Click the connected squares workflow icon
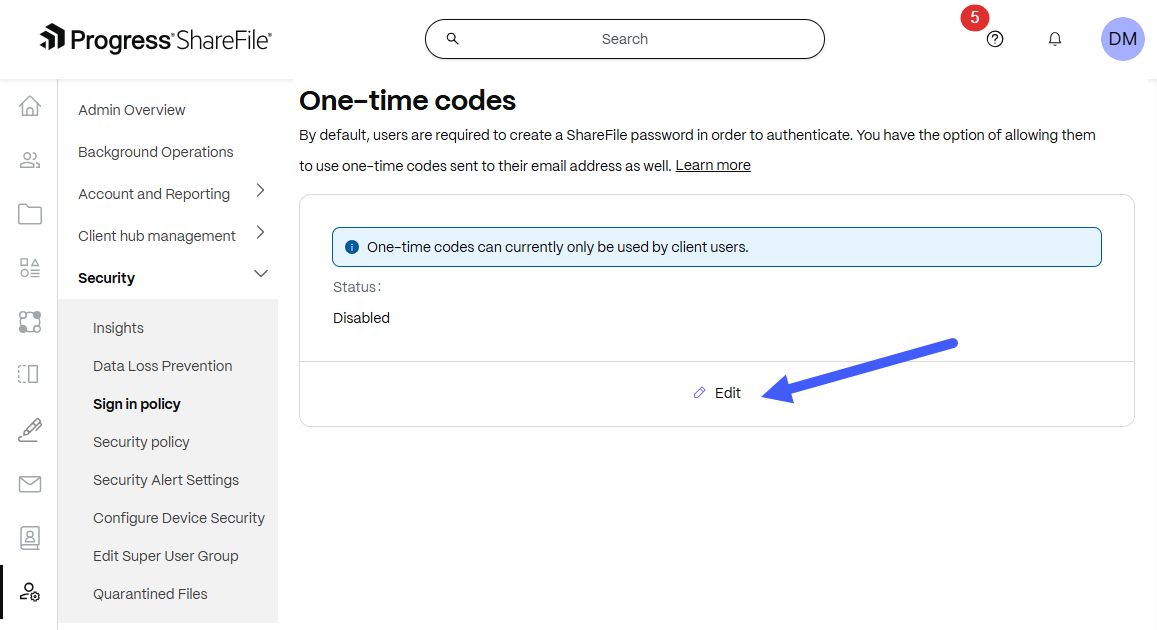1157x630 pixels. click(30, 322)
